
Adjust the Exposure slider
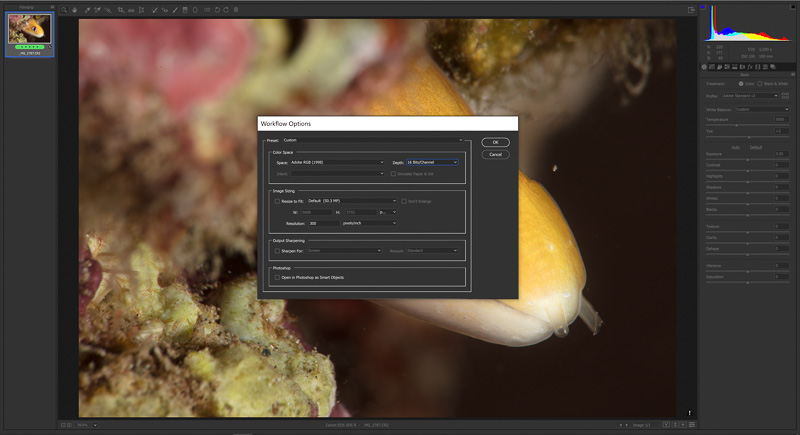coord(745,161)
